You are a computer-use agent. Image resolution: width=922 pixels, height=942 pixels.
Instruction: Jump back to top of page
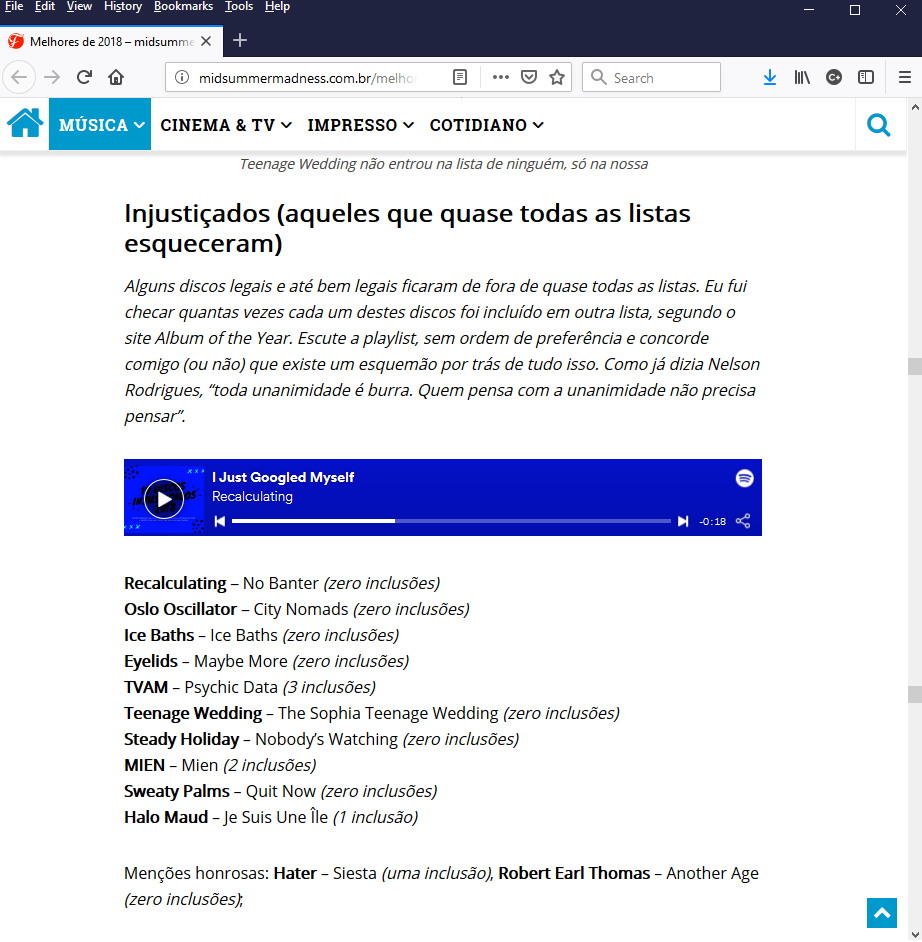coord(882,913)
